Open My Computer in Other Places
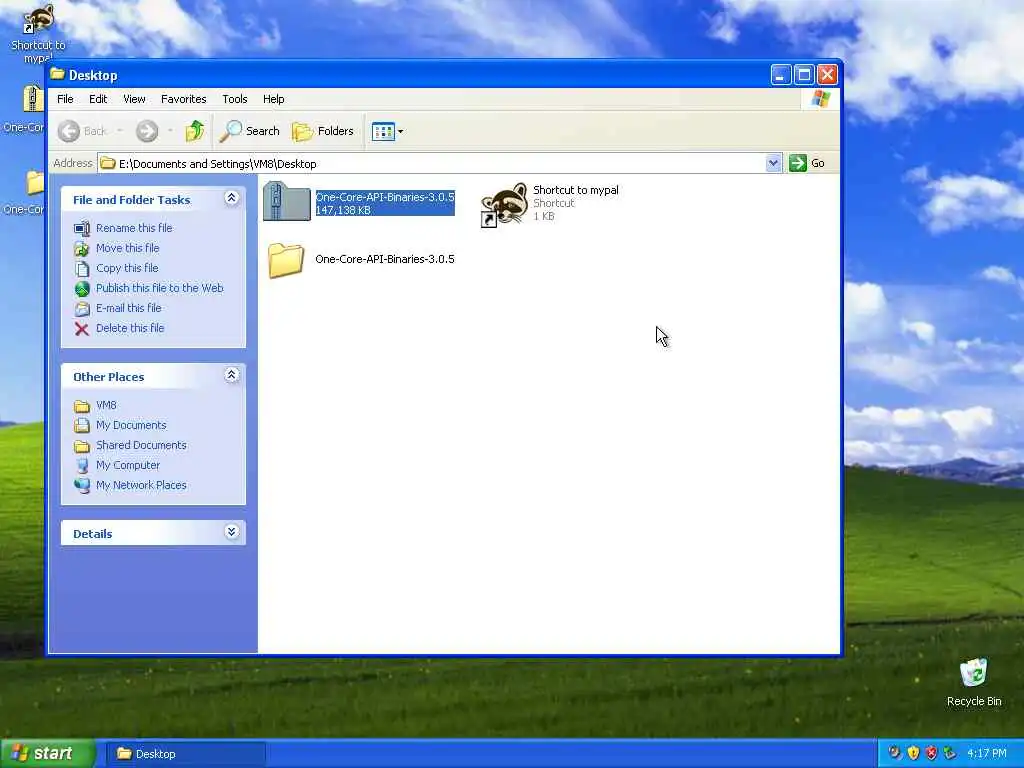This screenshot has width=1024, height=768. (x=128, y=465)
